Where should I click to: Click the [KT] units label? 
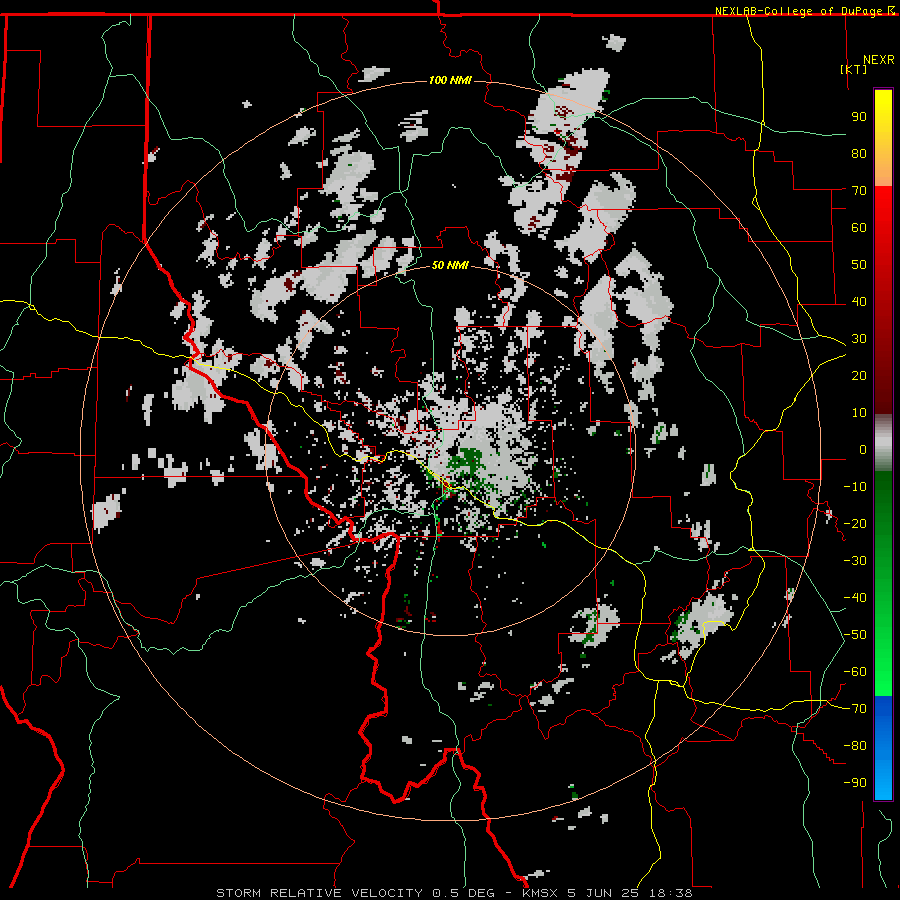(x=853, y=69)
